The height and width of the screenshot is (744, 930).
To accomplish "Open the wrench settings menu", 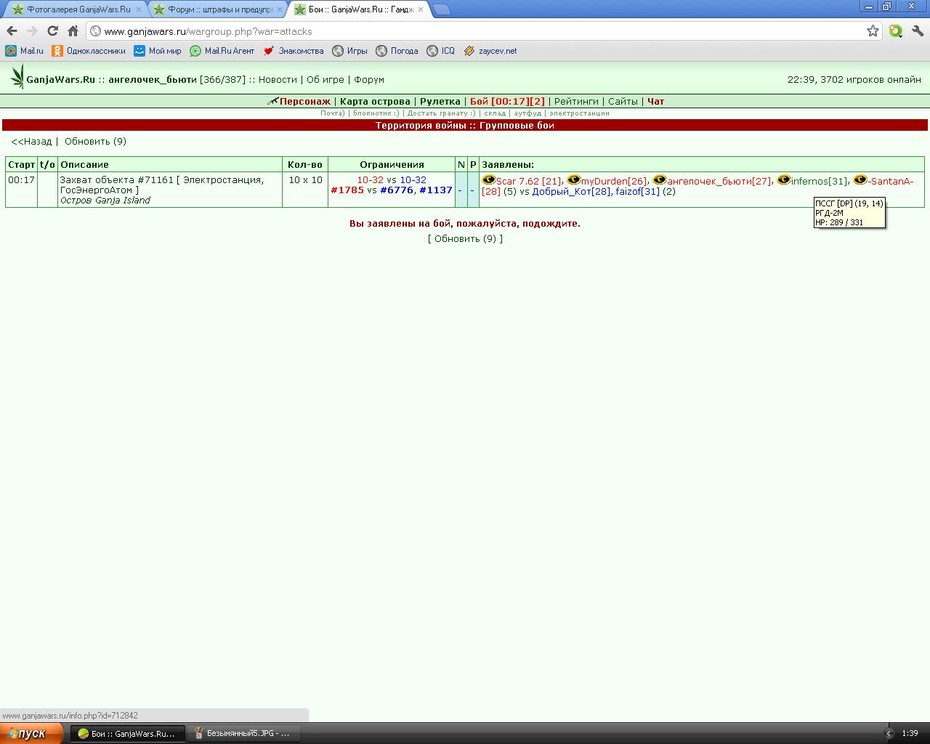I will pos(918,31).
